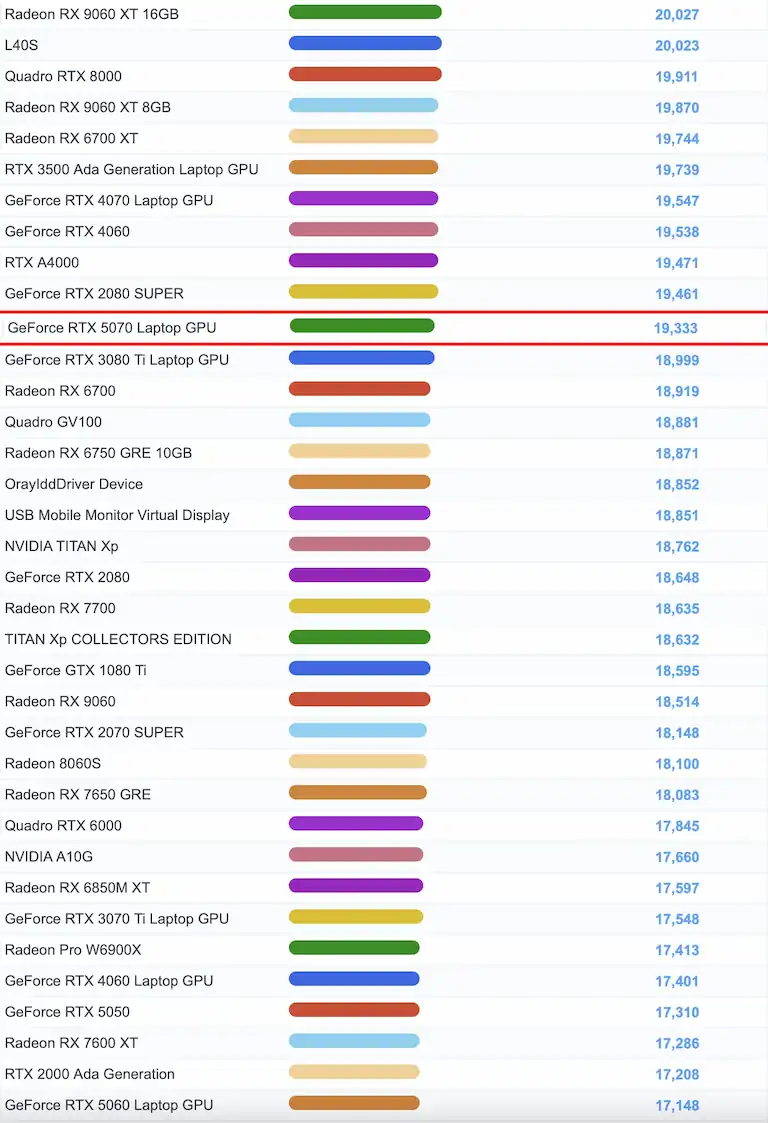Select Quadro RTX 8000 in the list
Viewport: 768px width, 1123px height.
pos(63,76)
